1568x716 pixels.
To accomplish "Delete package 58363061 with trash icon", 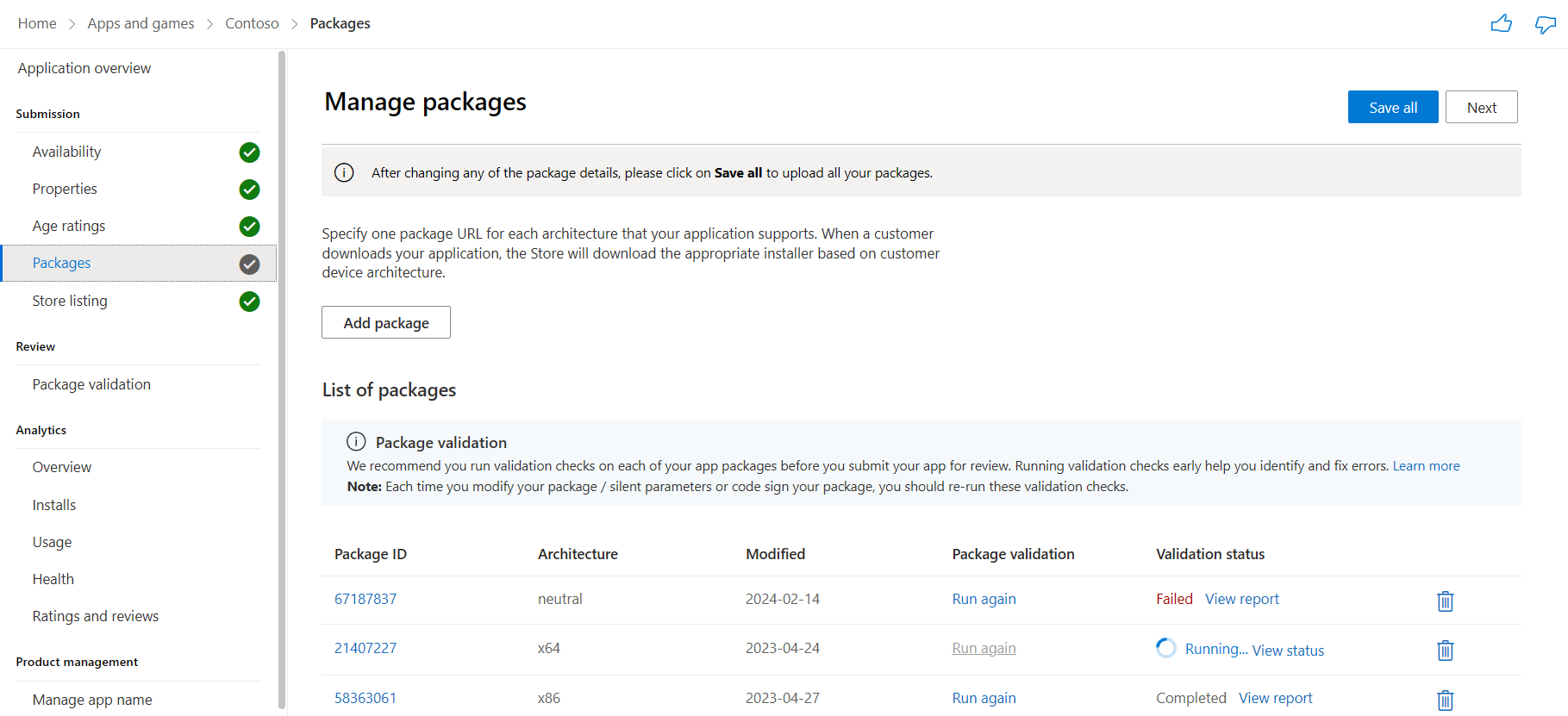I will [x=1446, y=700].
